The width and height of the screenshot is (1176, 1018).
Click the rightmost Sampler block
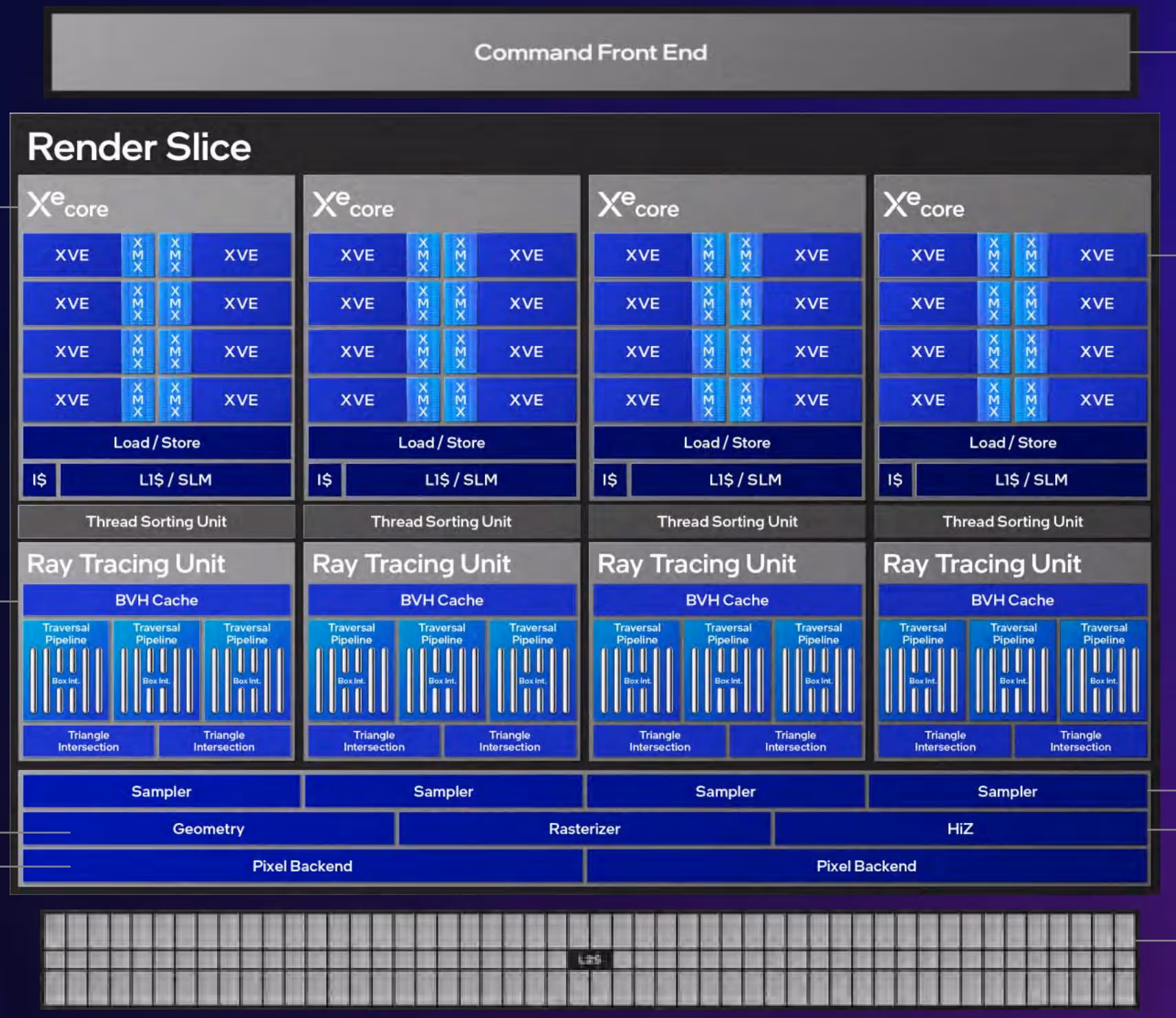pos(1008,791)
